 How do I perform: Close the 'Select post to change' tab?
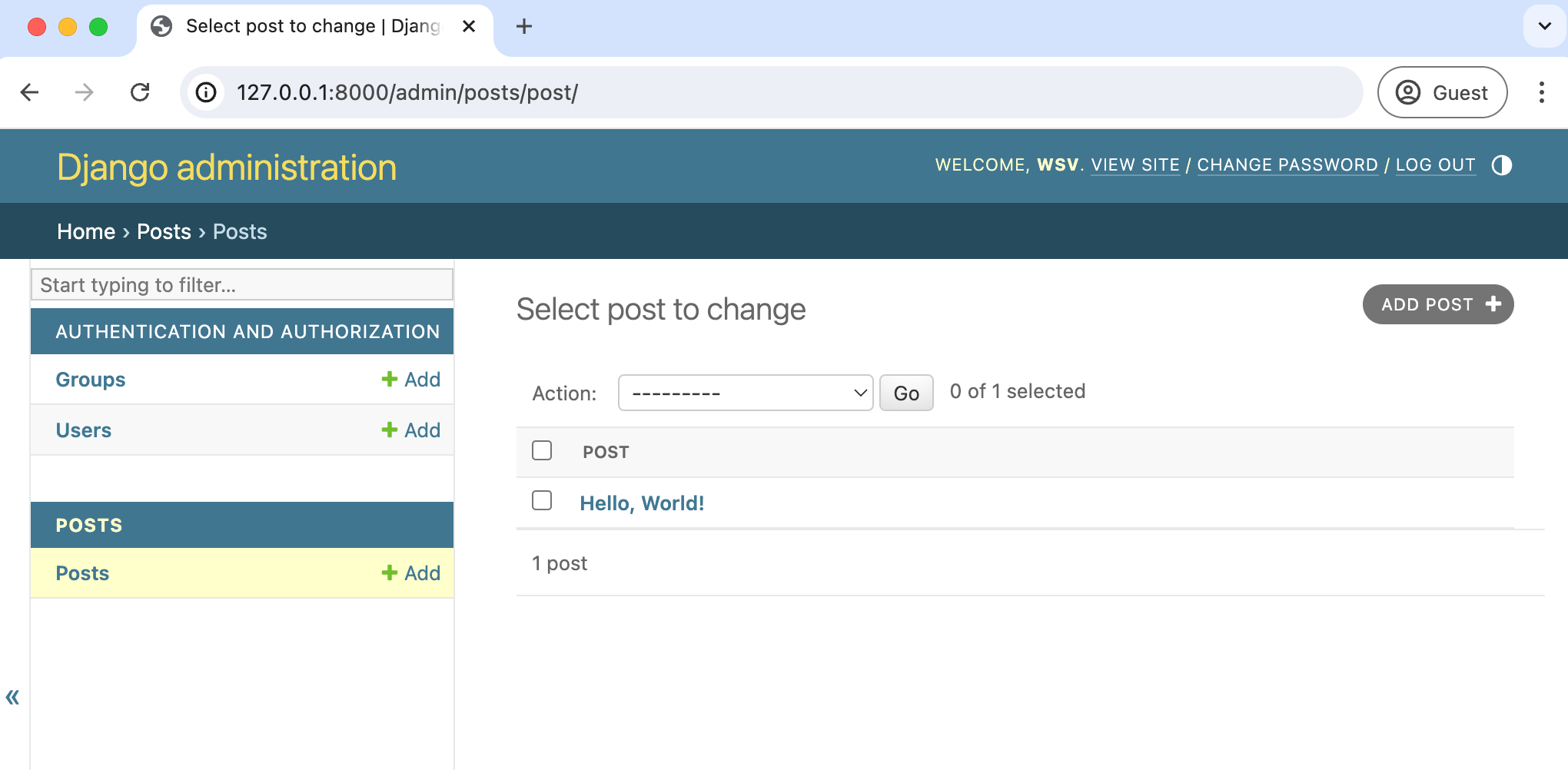[469, 26]
